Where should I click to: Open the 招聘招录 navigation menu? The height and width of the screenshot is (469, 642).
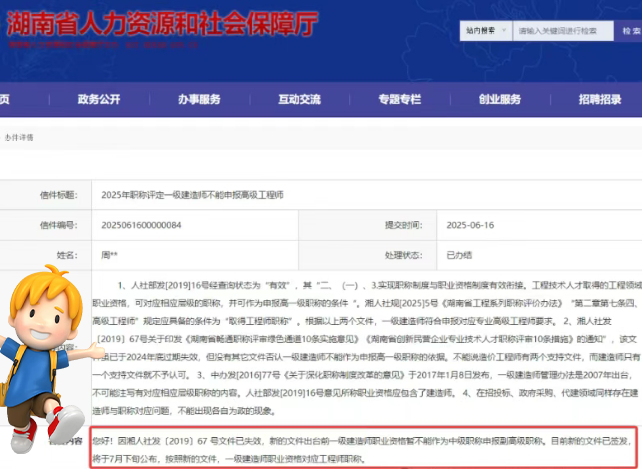[600, 99]
